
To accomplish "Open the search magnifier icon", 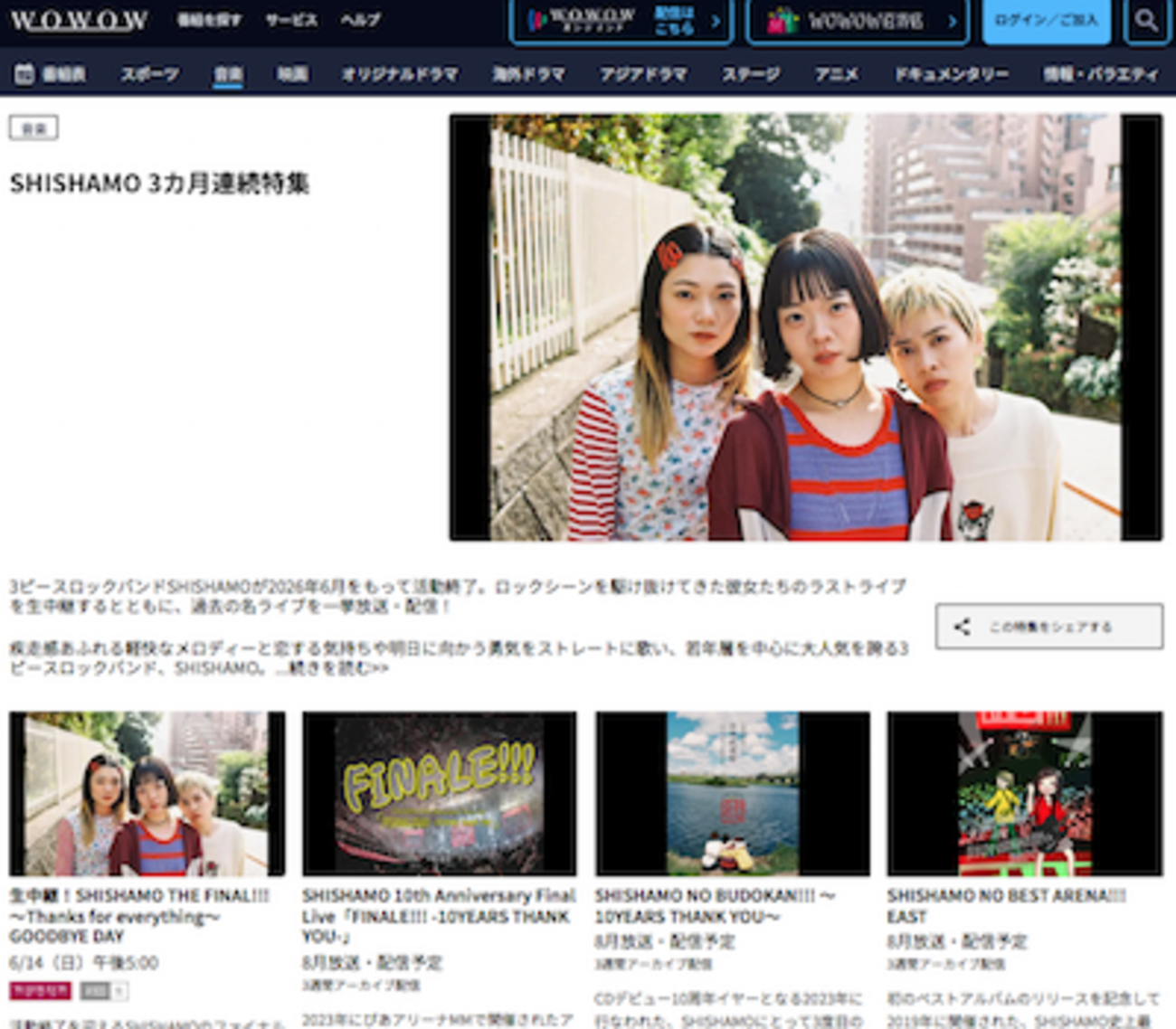I will pyautogui.click(x=1146, y=20).
